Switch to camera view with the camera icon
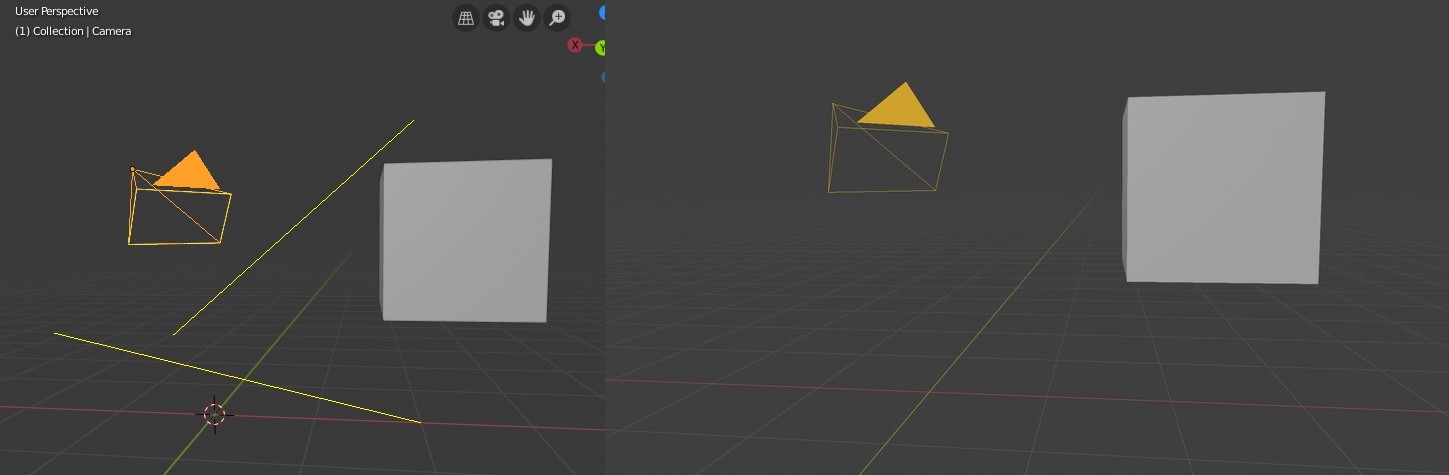1449x475 pixels. coord(496,18)
